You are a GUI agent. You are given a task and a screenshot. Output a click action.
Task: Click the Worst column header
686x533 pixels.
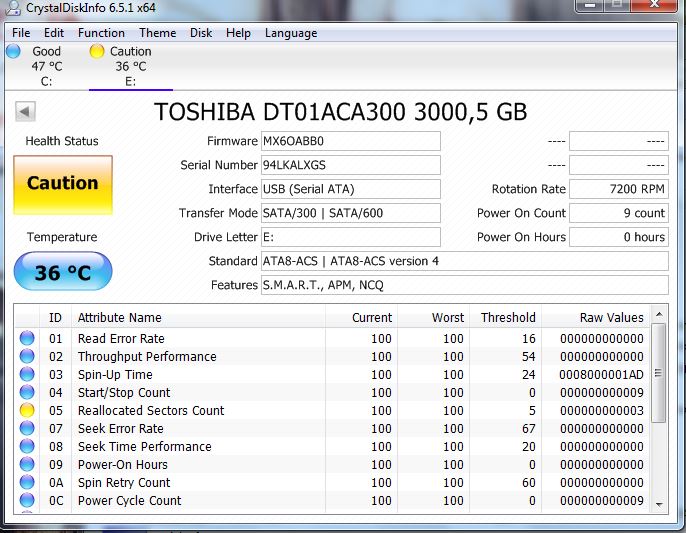(x=434, y=317)
